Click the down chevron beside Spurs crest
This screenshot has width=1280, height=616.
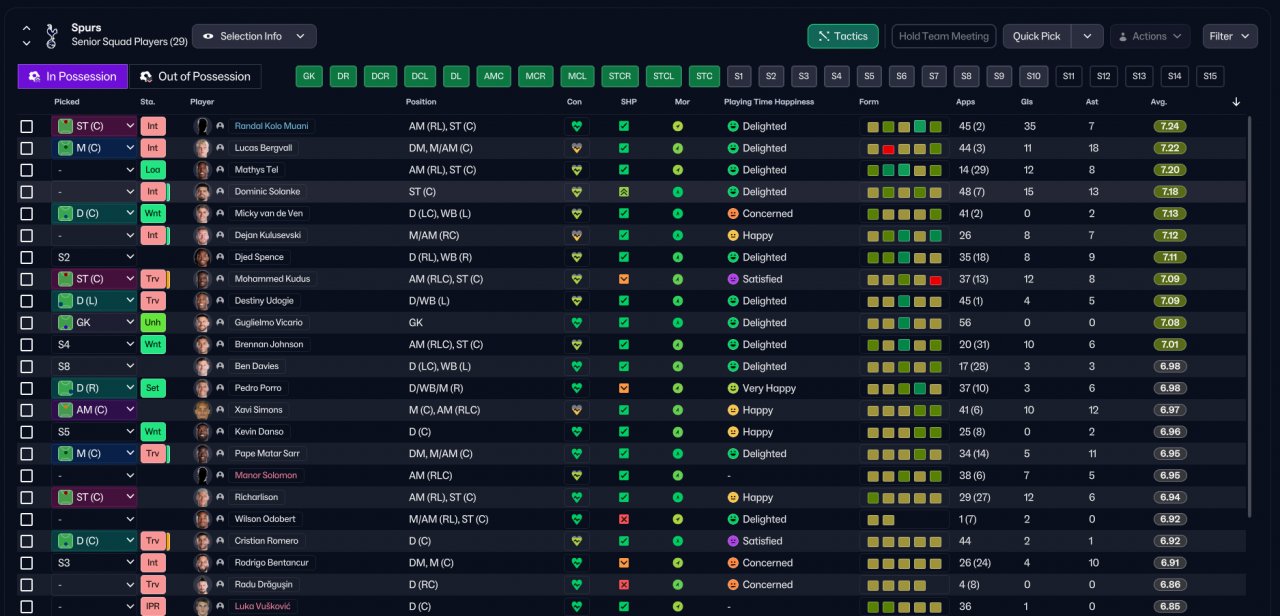[26, 43]
